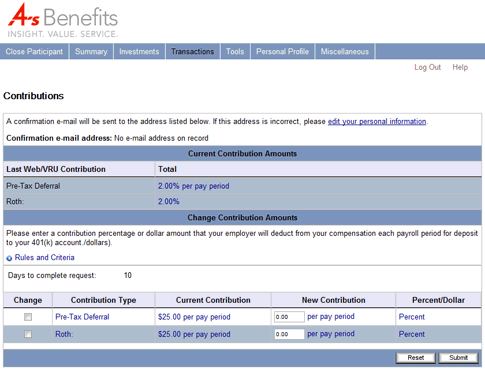
Task: Click the Roth contribution type text
Action: click(64, 334)
